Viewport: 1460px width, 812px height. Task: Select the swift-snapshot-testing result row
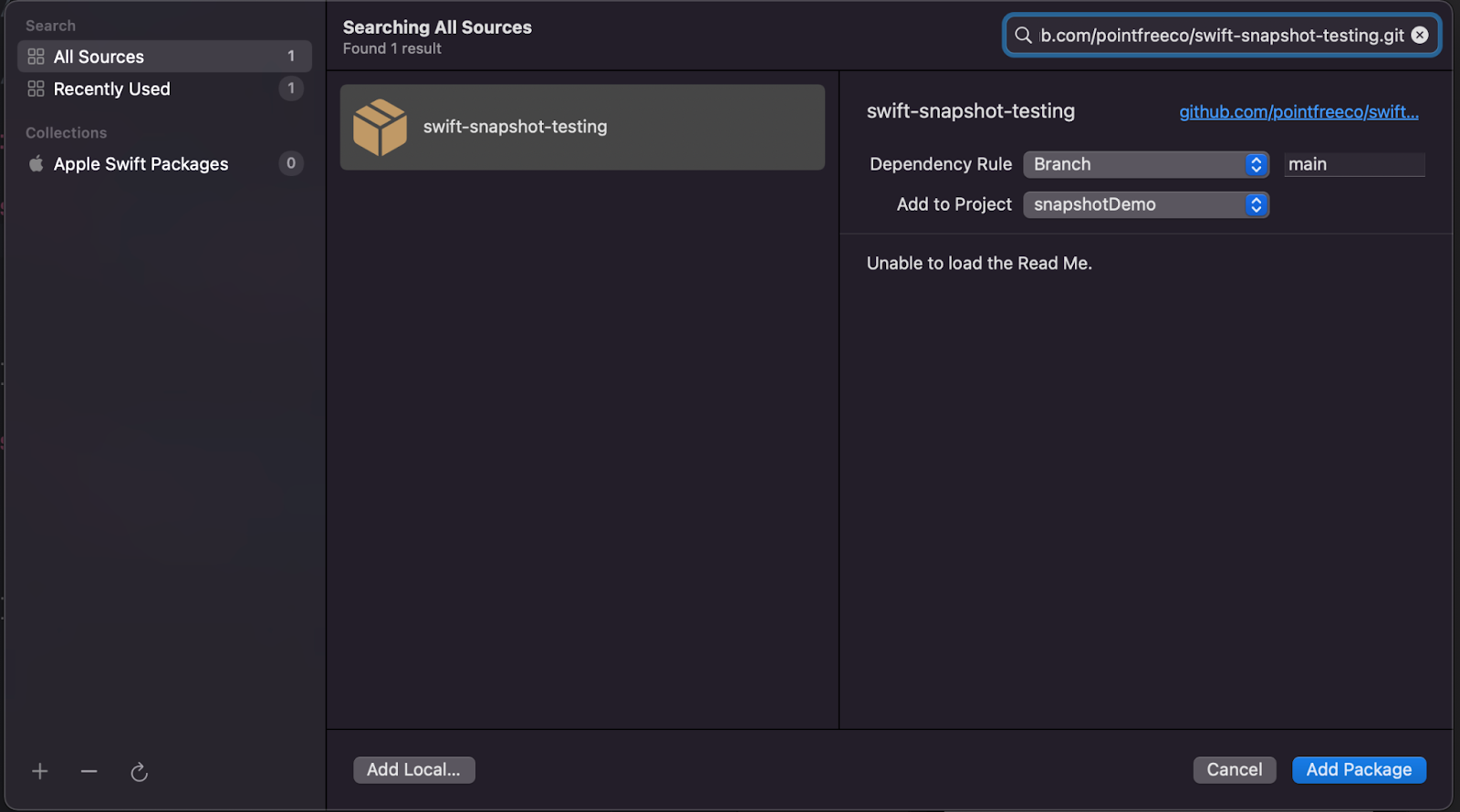582,128
